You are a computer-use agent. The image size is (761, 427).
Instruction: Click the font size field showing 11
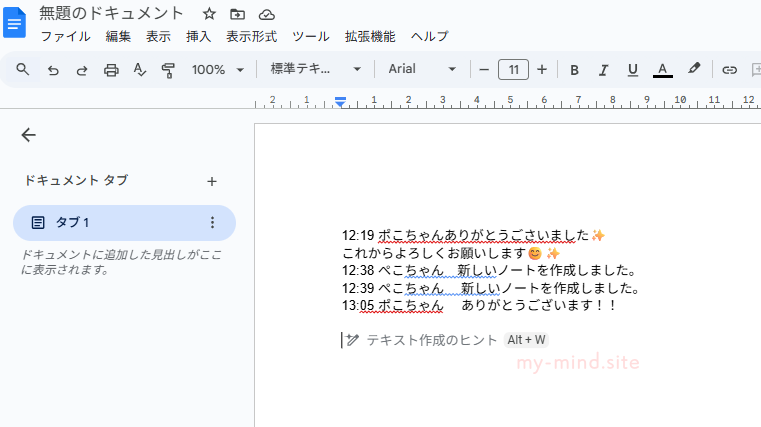coord(513,70)
